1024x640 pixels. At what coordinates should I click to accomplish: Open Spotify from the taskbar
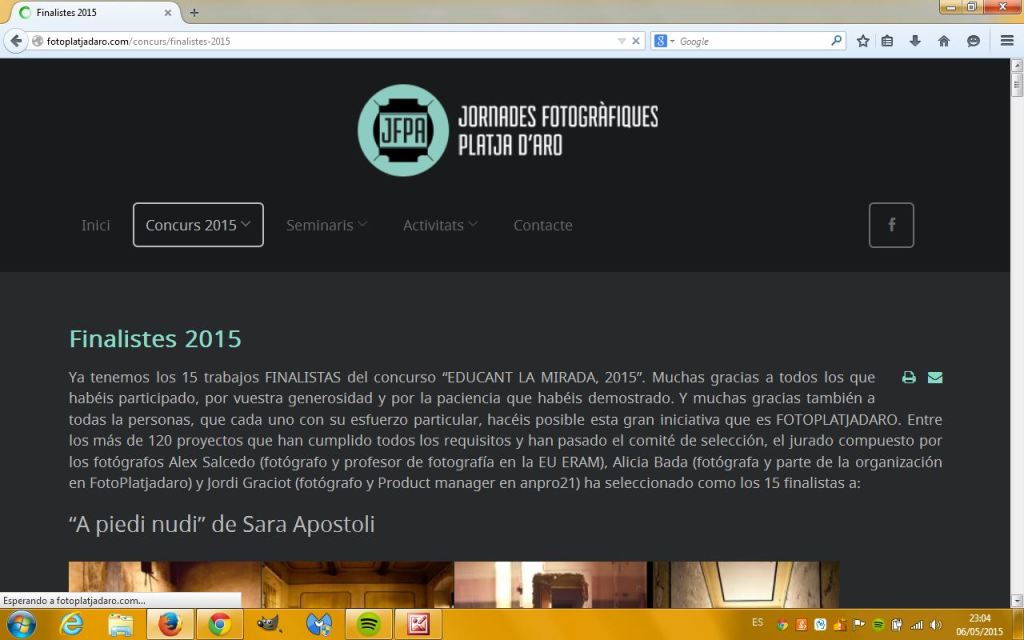(x=367, y=624)
